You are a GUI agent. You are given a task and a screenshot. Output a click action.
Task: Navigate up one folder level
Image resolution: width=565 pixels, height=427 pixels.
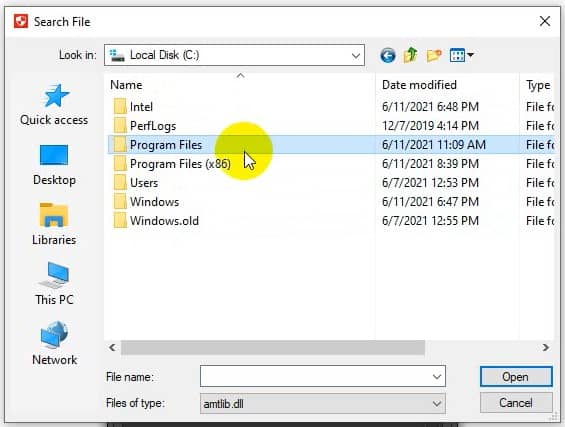coord(411,55)
